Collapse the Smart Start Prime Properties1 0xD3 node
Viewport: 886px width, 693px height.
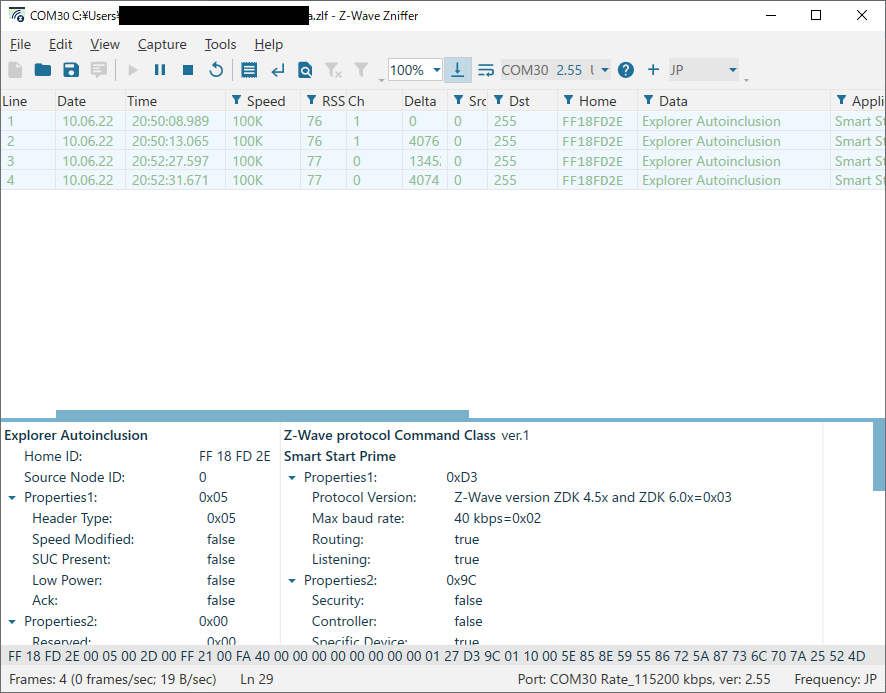point(292,478)
